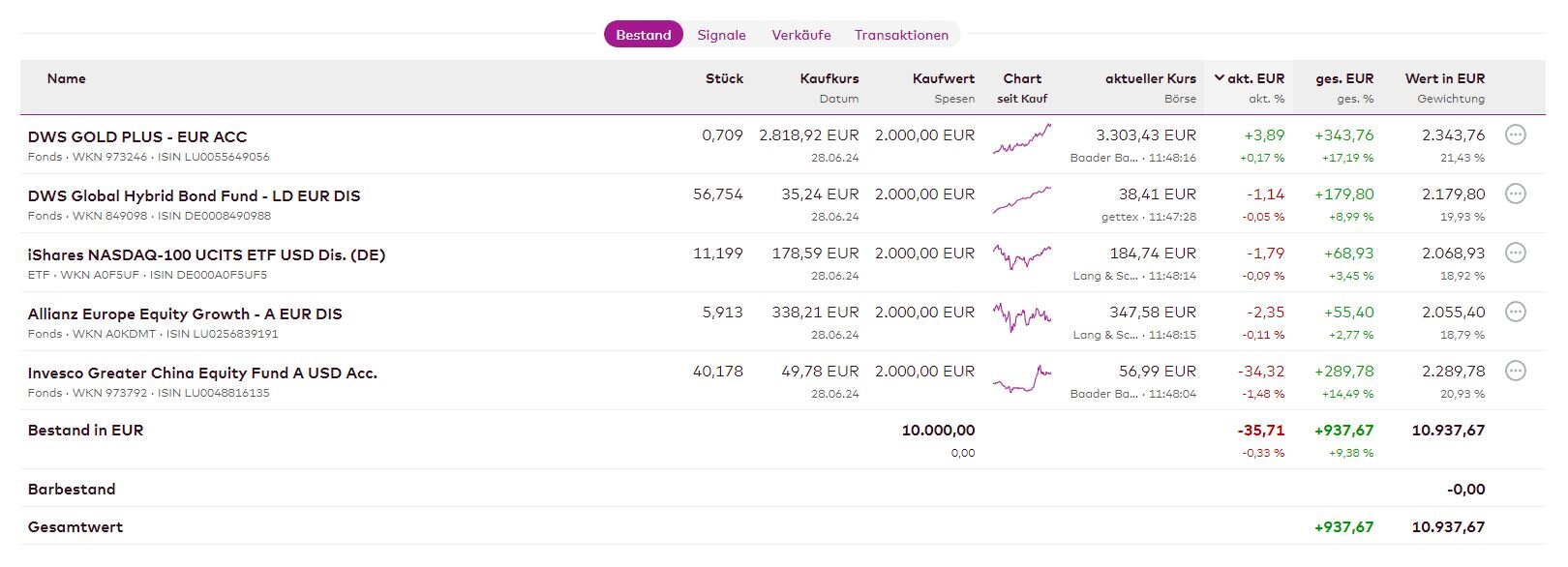Image resolution: width=1568 pixels, height=567 pixels.
Task: Open DWS GOLD PLUS mini chart
Action: point(1022,140)
